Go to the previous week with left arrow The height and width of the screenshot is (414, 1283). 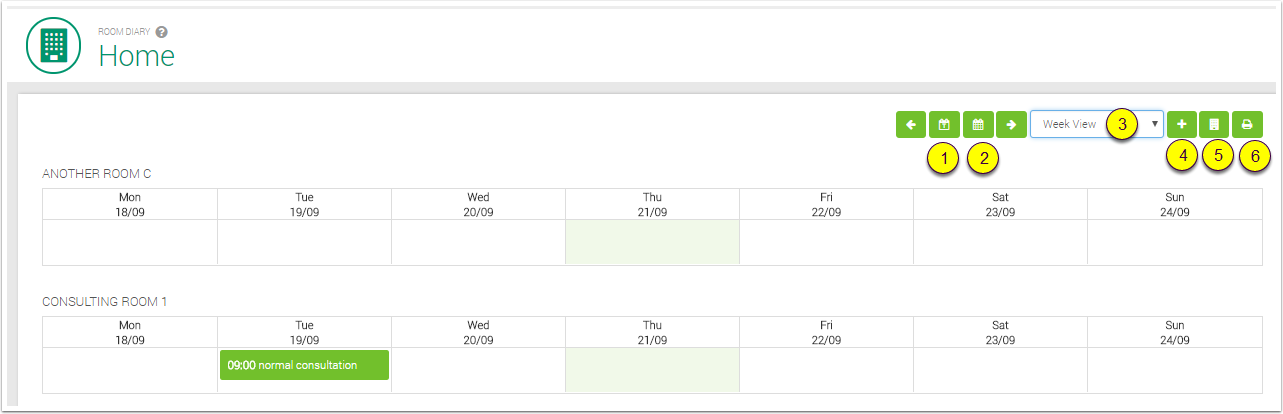click(x=910, y=124)
